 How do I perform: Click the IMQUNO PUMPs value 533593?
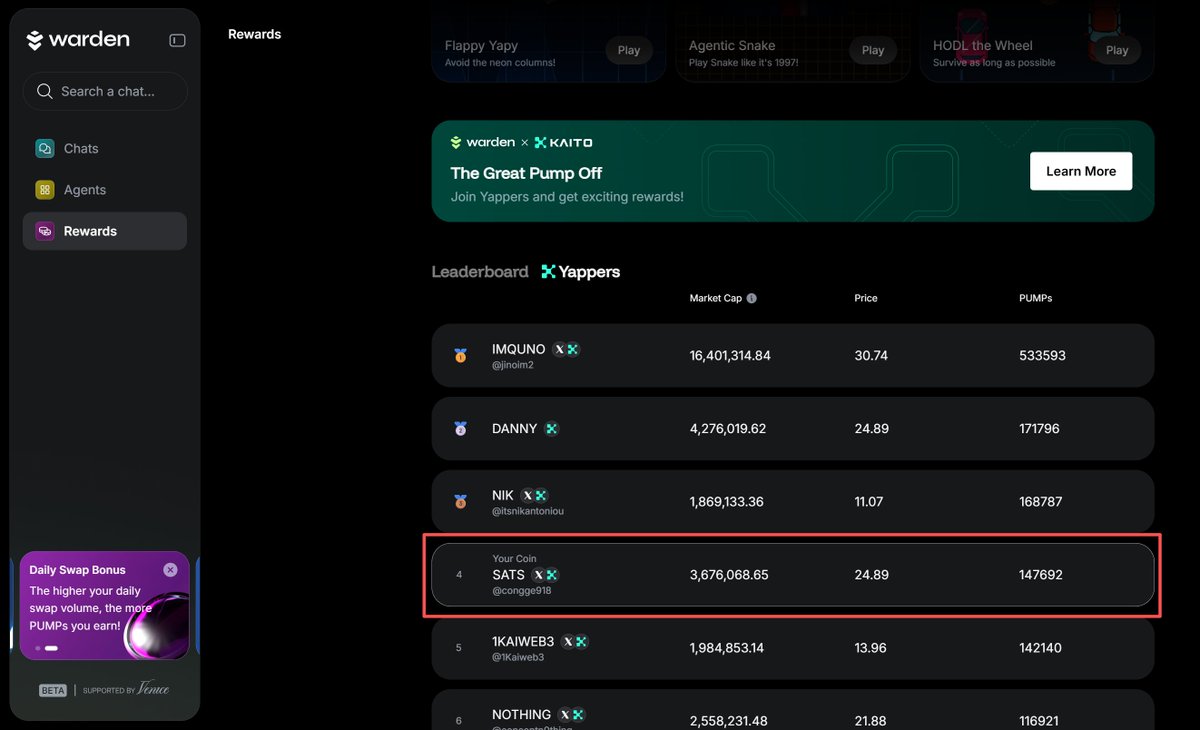pos(1042,355)
